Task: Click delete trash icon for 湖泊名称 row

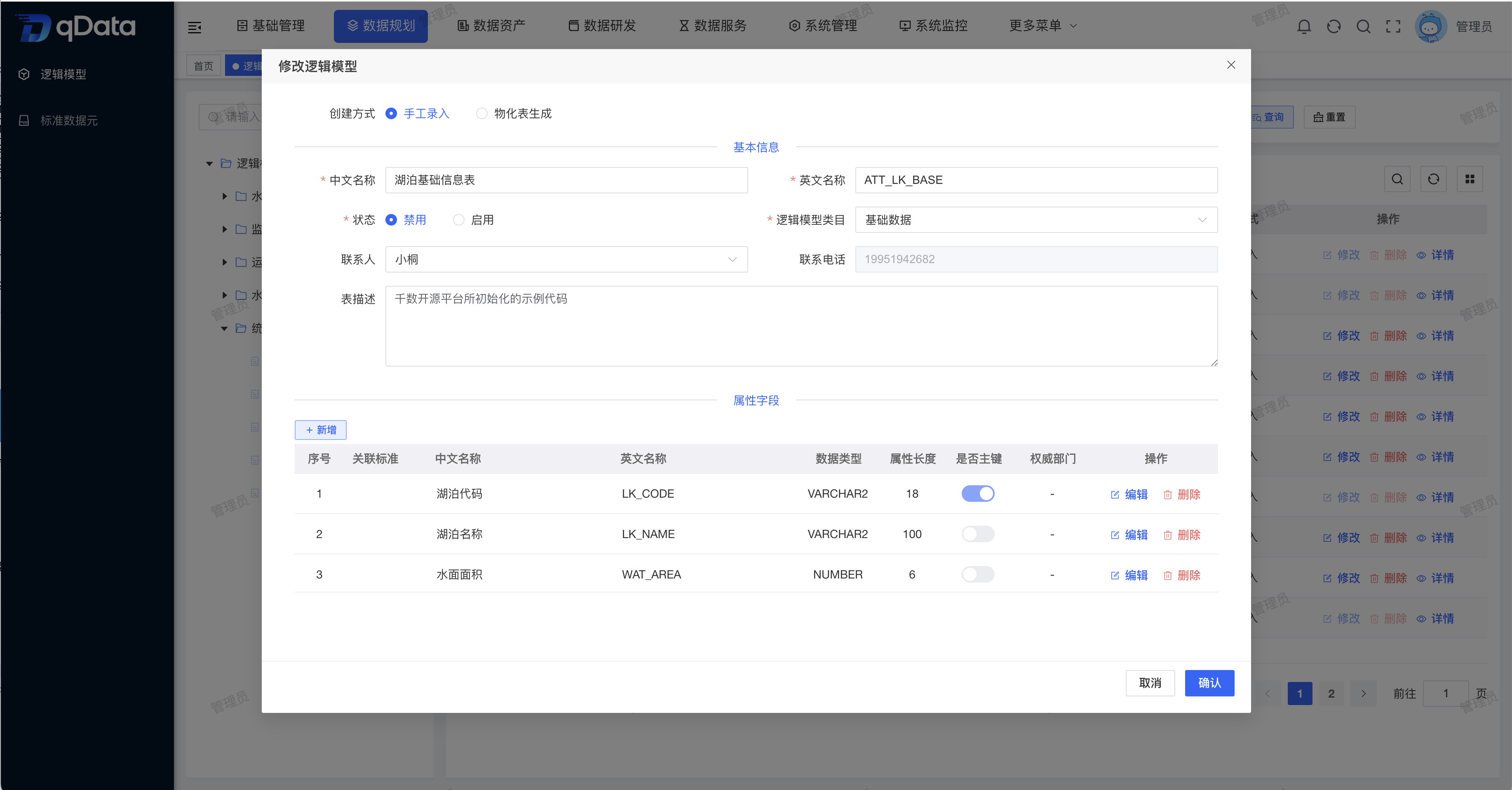Action: pos(1167,535)
